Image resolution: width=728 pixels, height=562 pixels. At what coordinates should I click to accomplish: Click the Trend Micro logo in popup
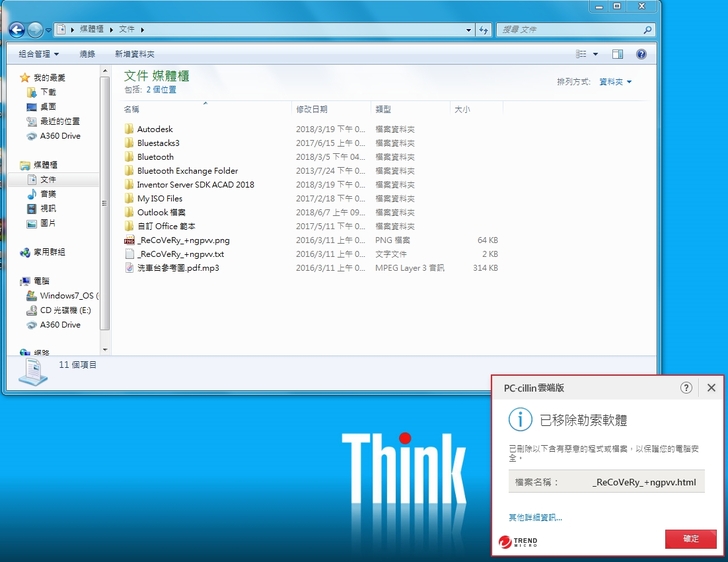click(518, 542)
